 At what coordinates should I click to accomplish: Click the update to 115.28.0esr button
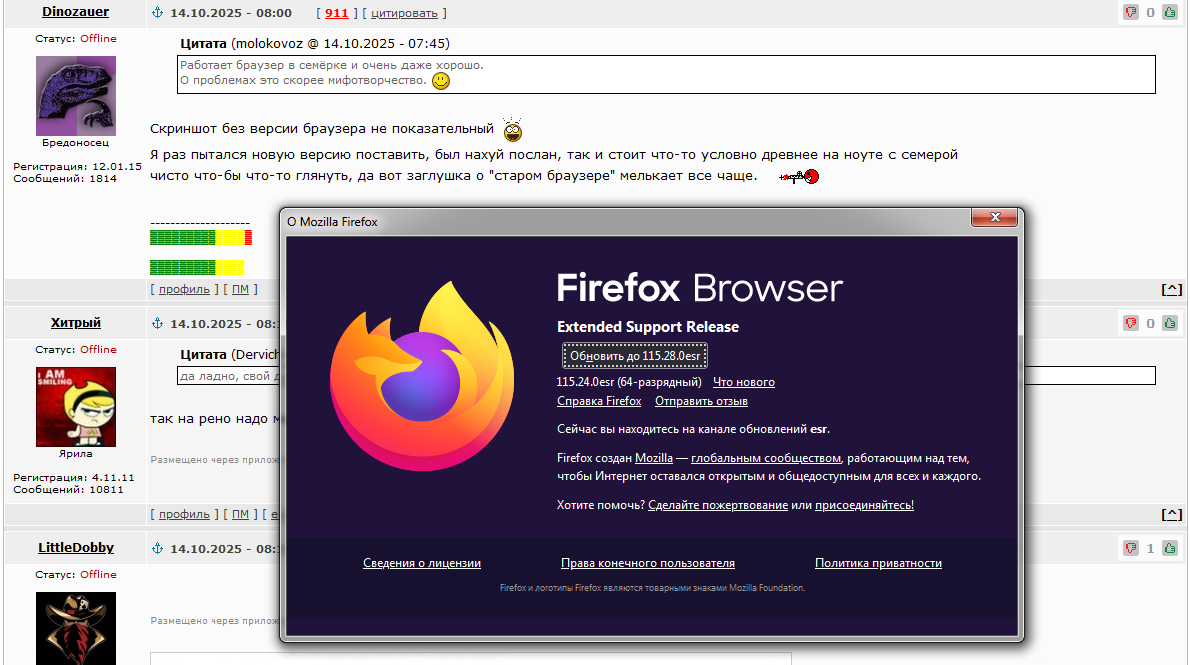tap(634, 355)
